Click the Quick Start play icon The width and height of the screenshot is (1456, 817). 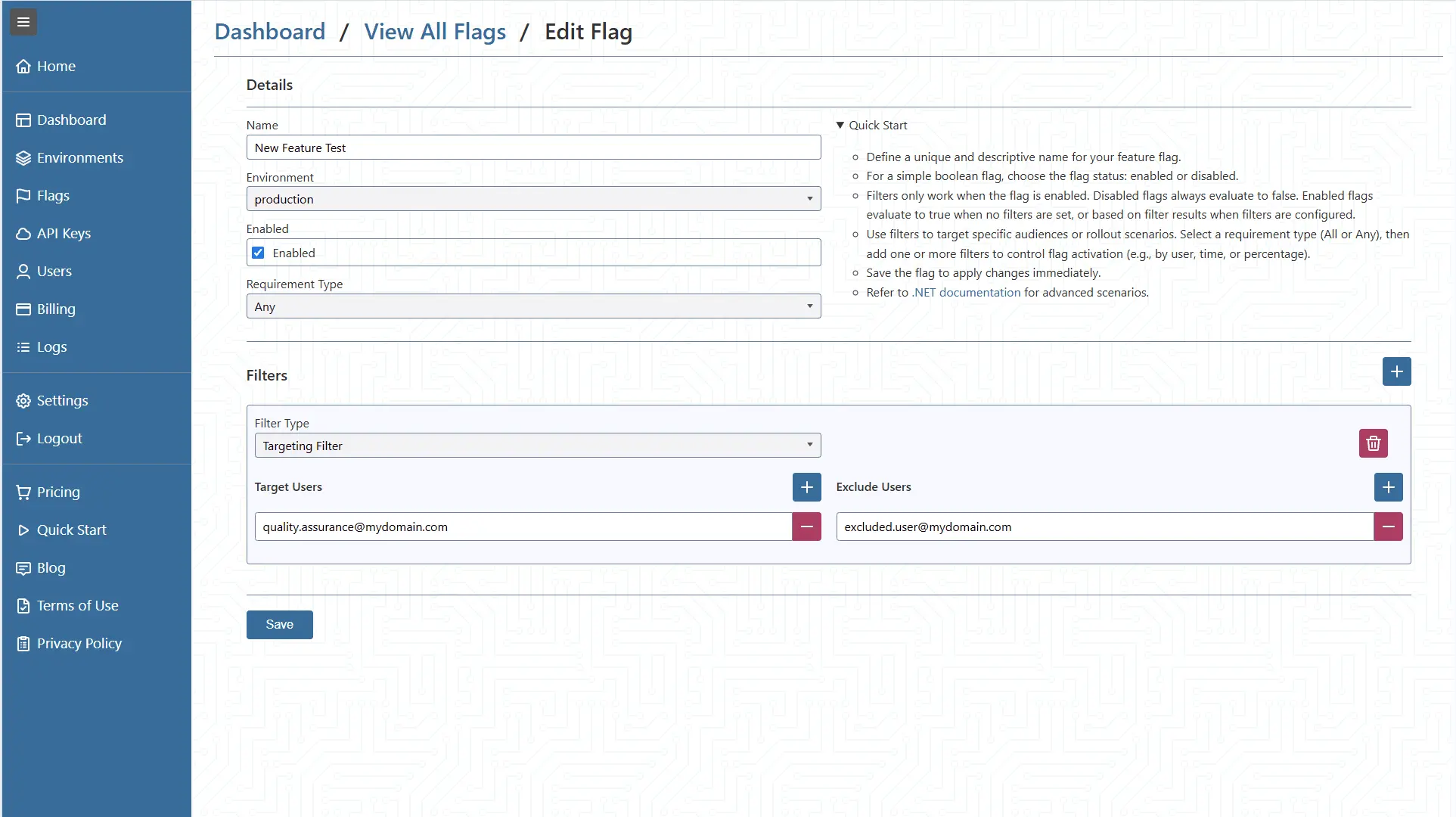click(23, 530)
